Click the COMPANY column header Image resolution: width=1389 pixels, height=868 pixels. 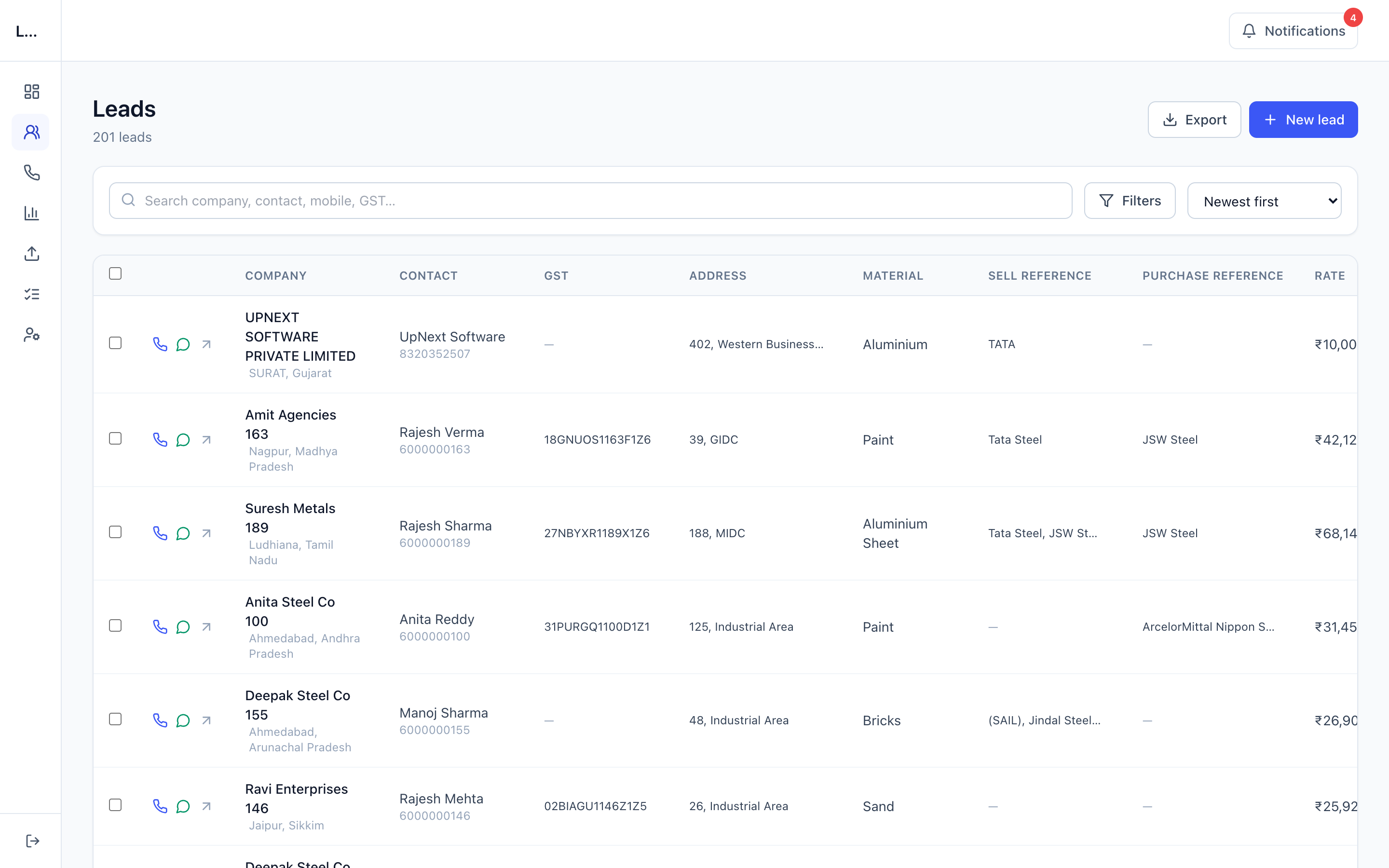click(275, 275)
